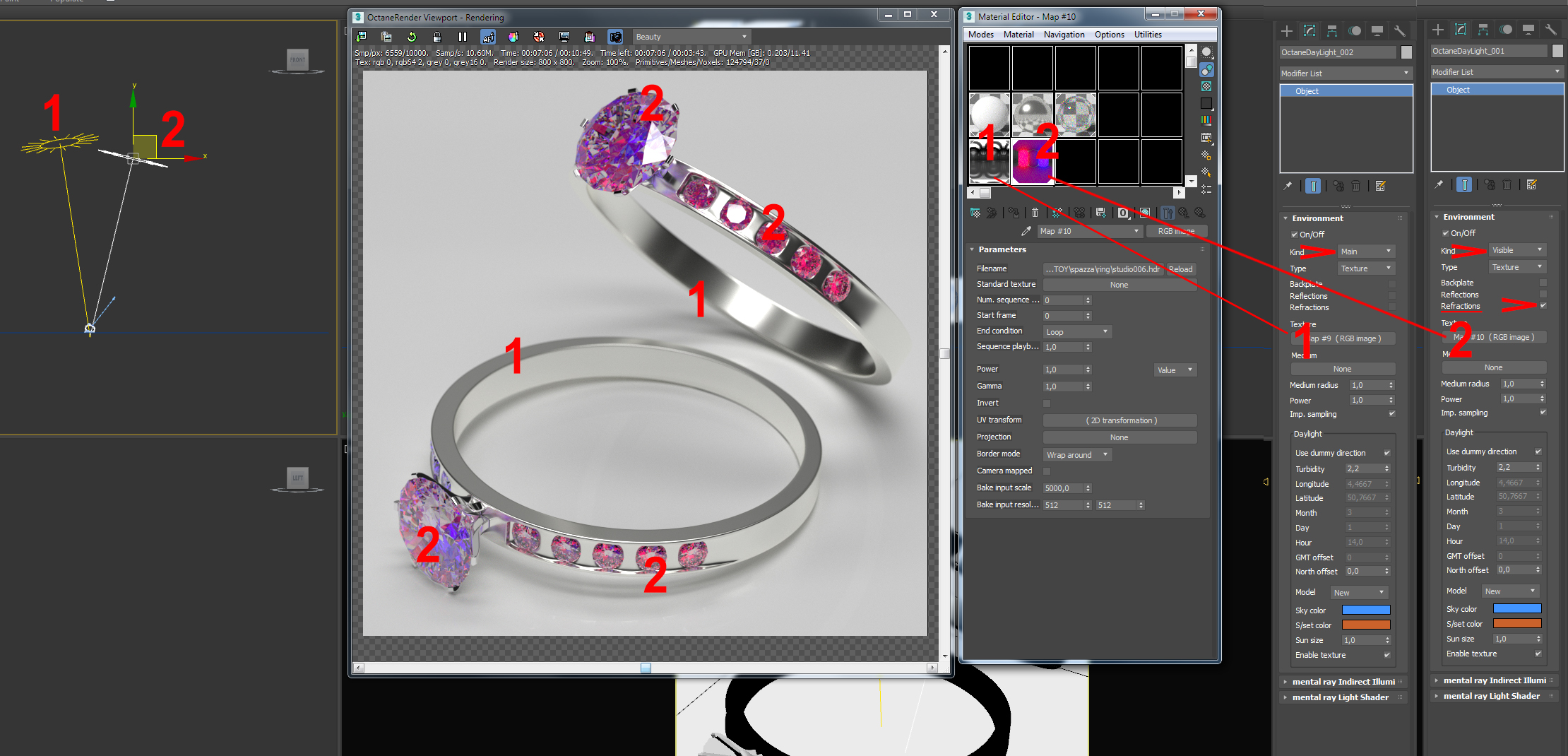1568x756 pixels.
Task: Click the copy render to clipboard icon
Action: click(386, 37)
